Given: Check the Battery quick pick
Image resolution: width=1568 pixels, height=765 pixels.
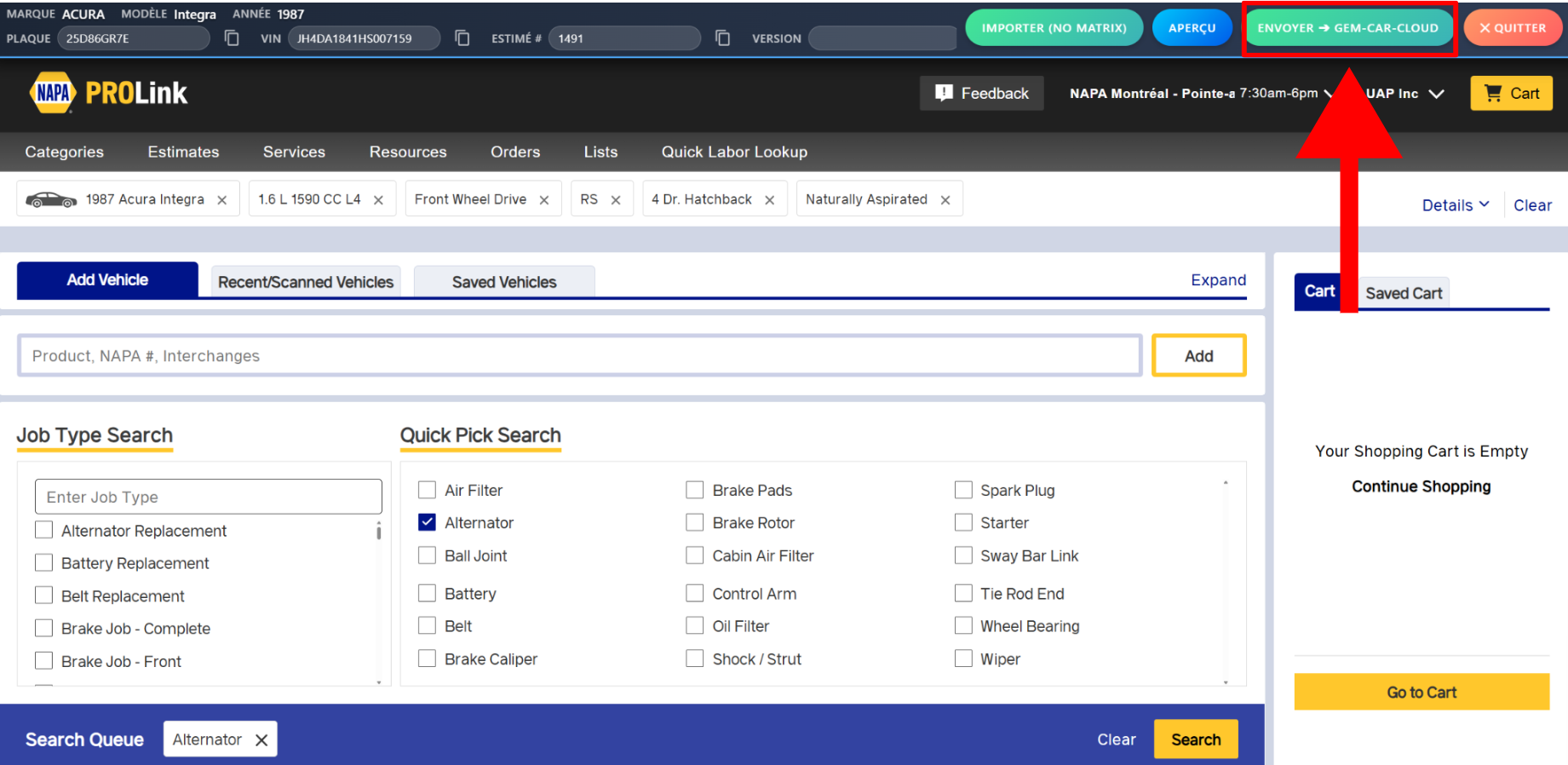Looking at the screenshot, I should [x=428, y=593].
